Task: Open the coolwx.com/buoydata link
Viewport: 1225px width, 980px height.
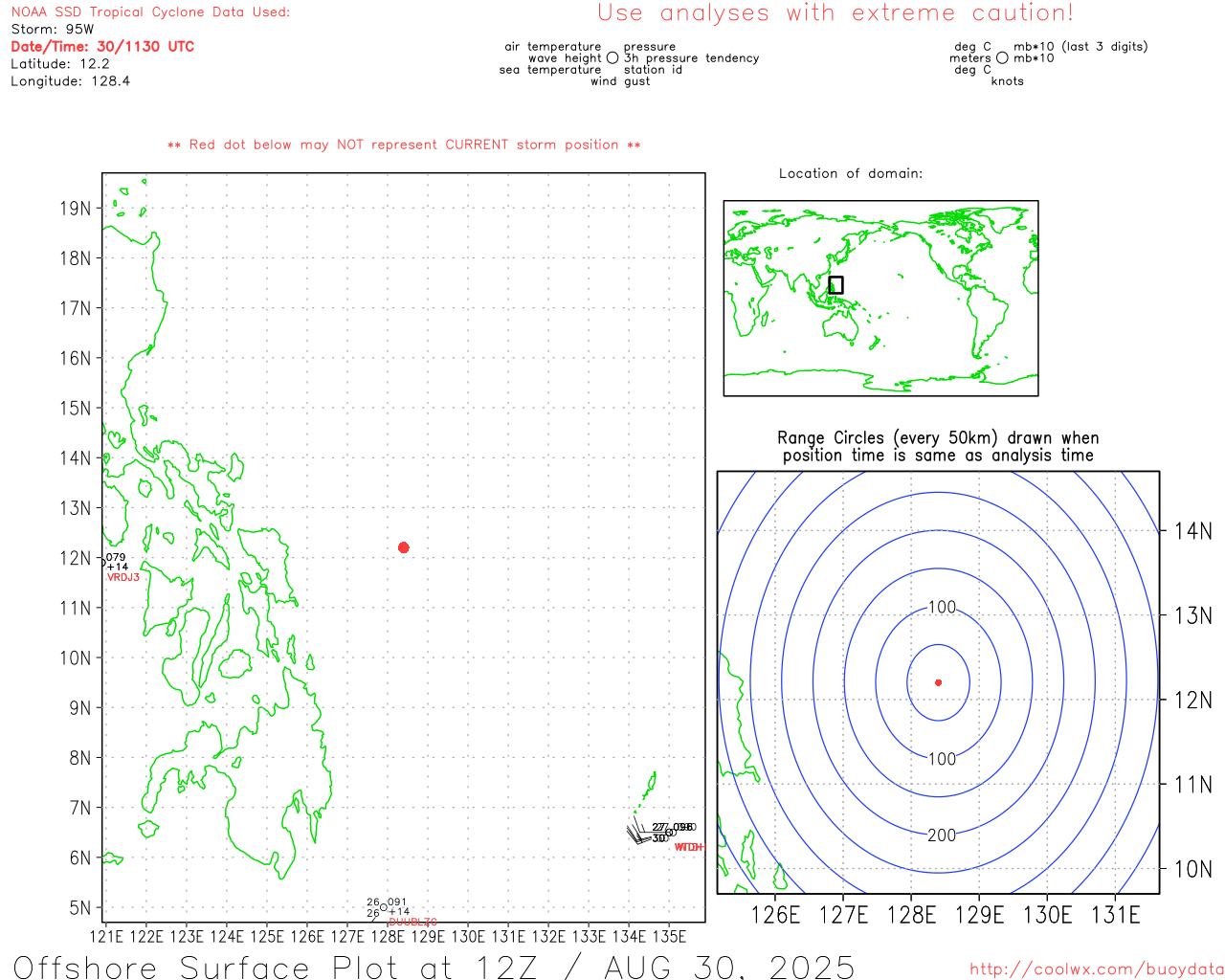Action: [x=1097, y=969]
